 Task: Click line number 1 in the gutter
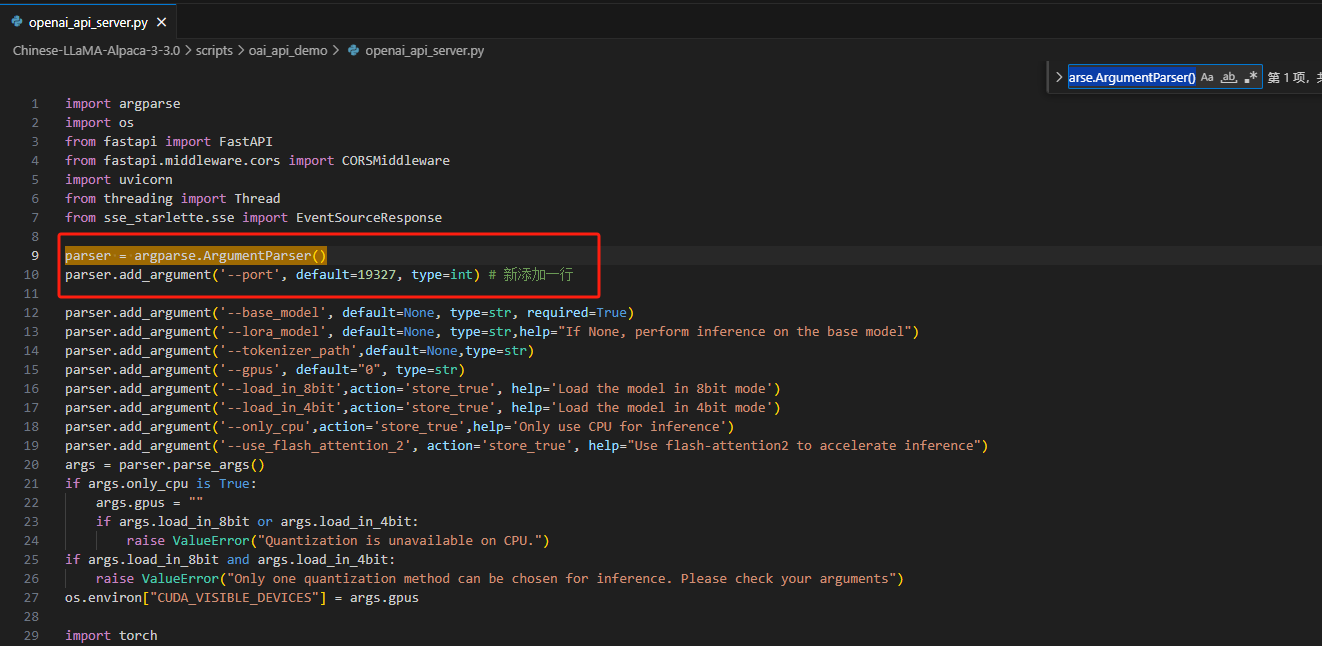click(x=35, y=104)
